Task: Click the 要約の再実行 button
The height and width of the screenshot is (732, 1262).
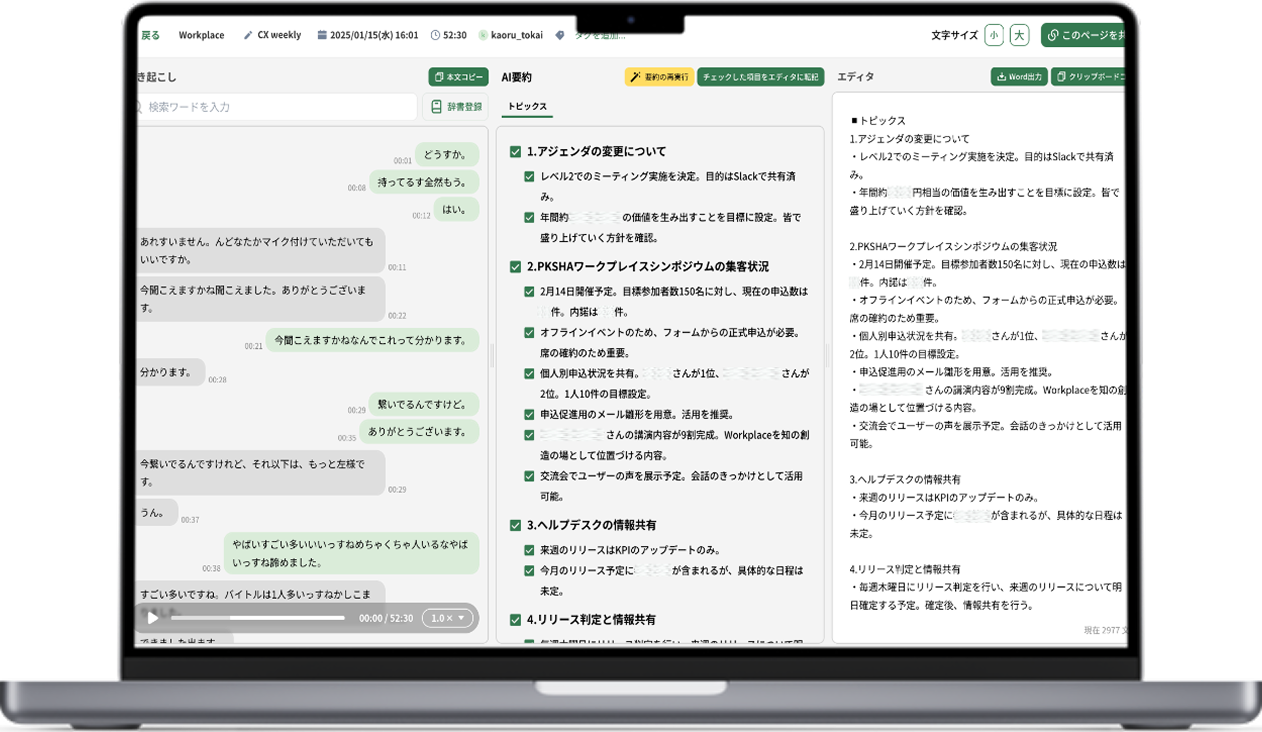Action: [658, 77]
